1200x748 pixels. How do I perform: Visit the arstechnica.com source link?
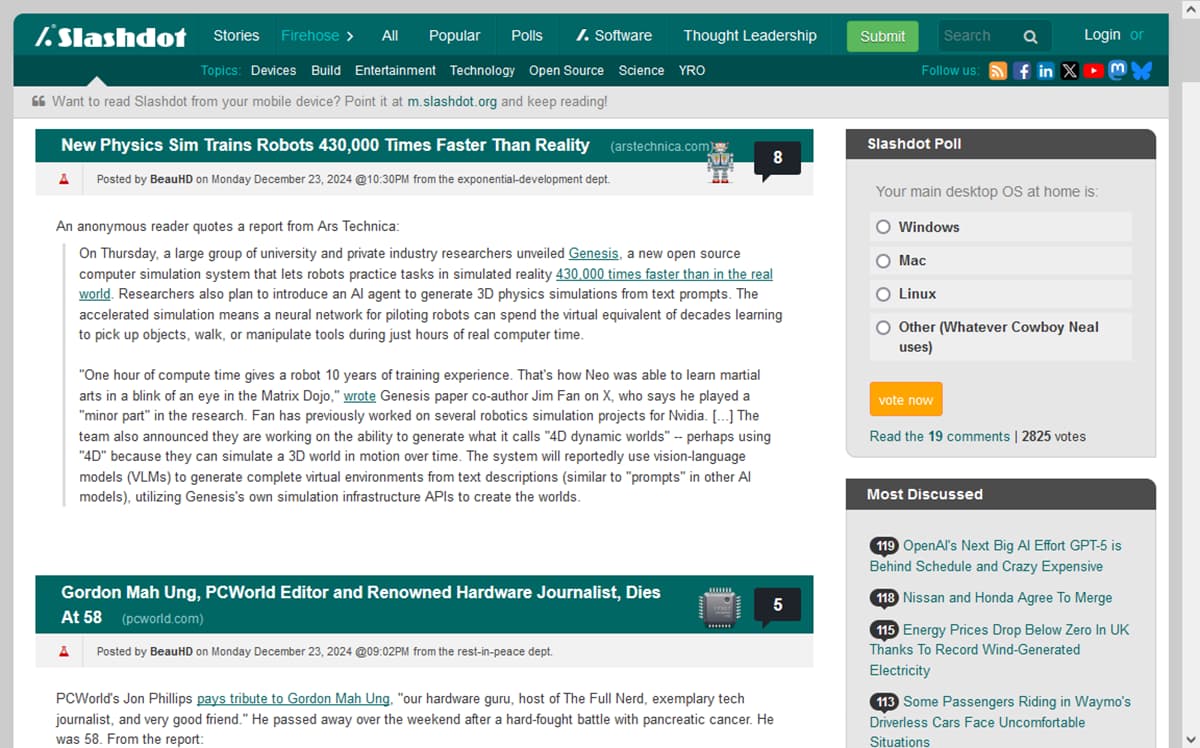point(661,146)
